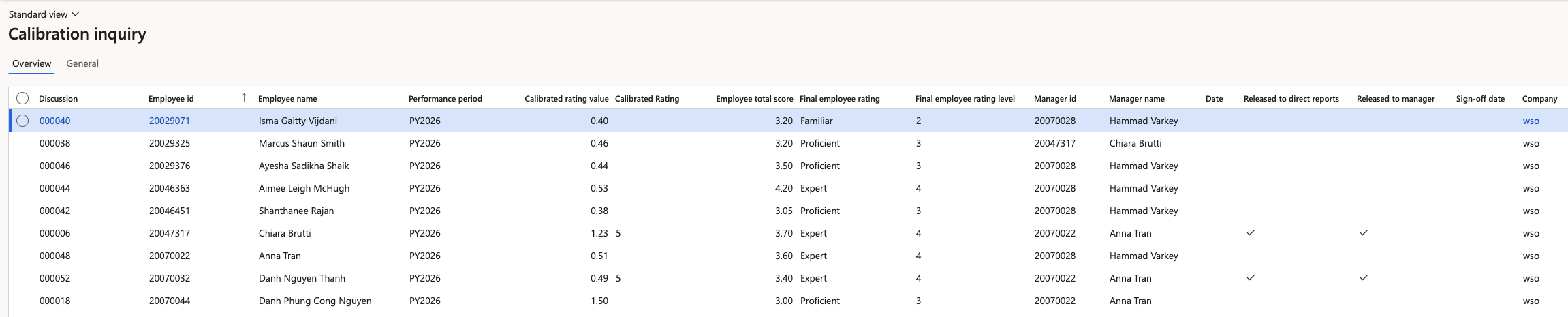Open employee id link 20029071
This screenshot has height=317, width=1568.
tap(170, 121)
